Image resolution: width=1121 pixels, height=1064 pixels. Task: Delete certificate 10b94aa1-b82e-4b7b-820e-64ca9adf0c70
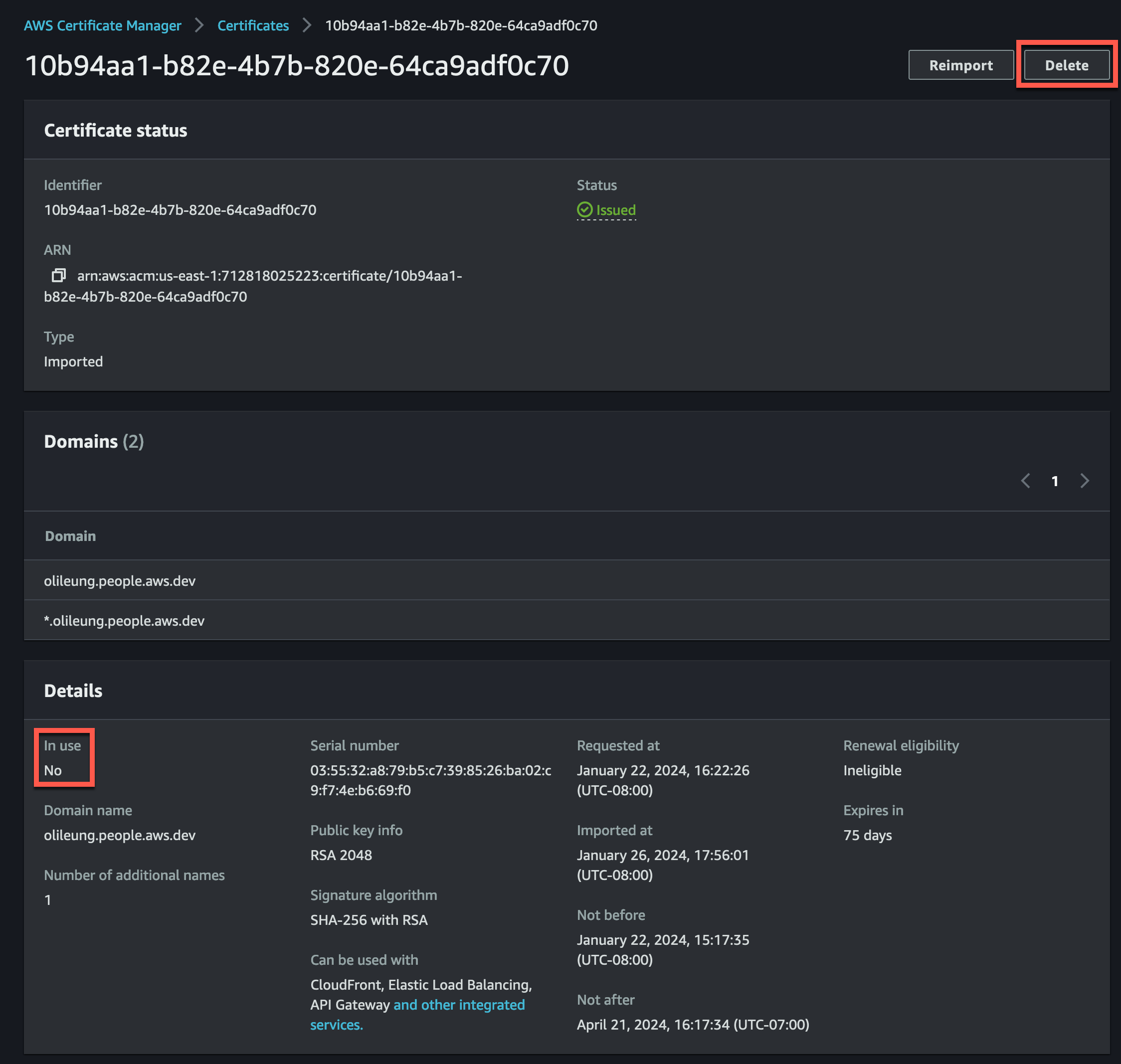click(1067, 64)
